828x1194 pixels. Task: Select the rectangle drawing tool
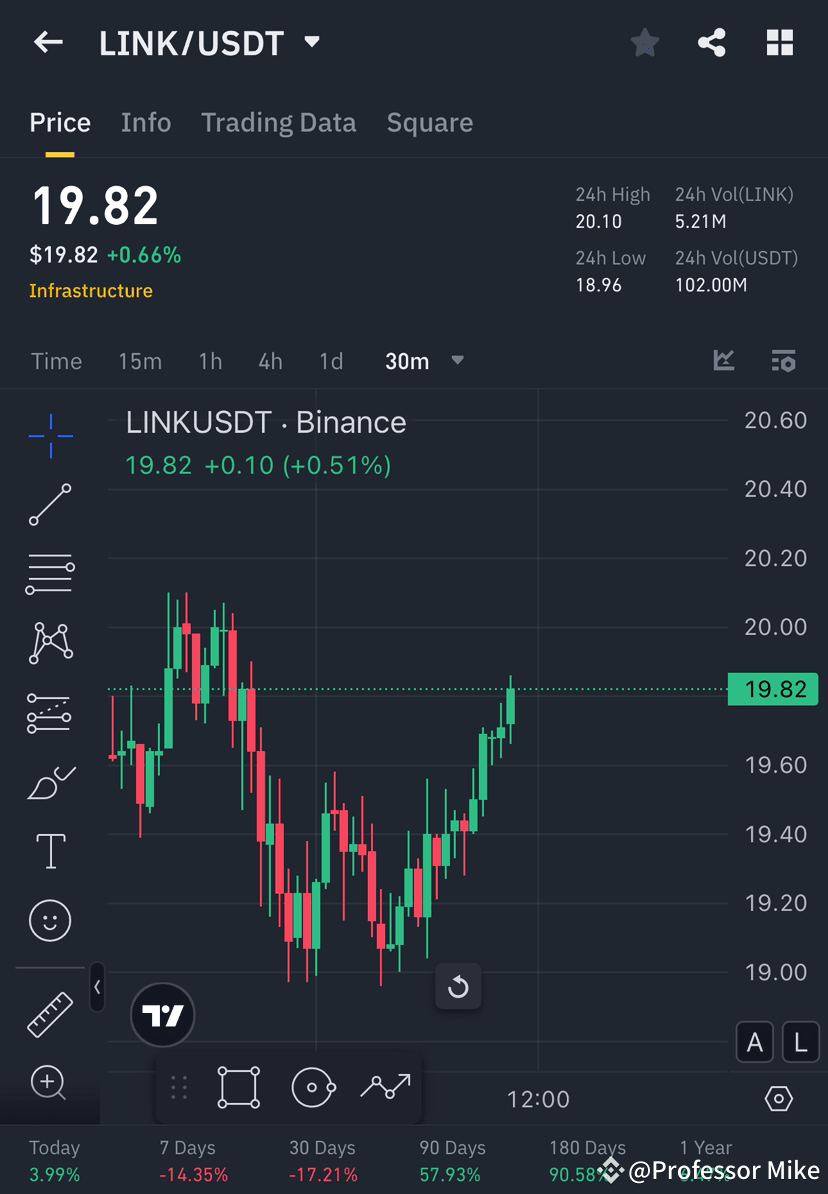tap(238, 1088)
